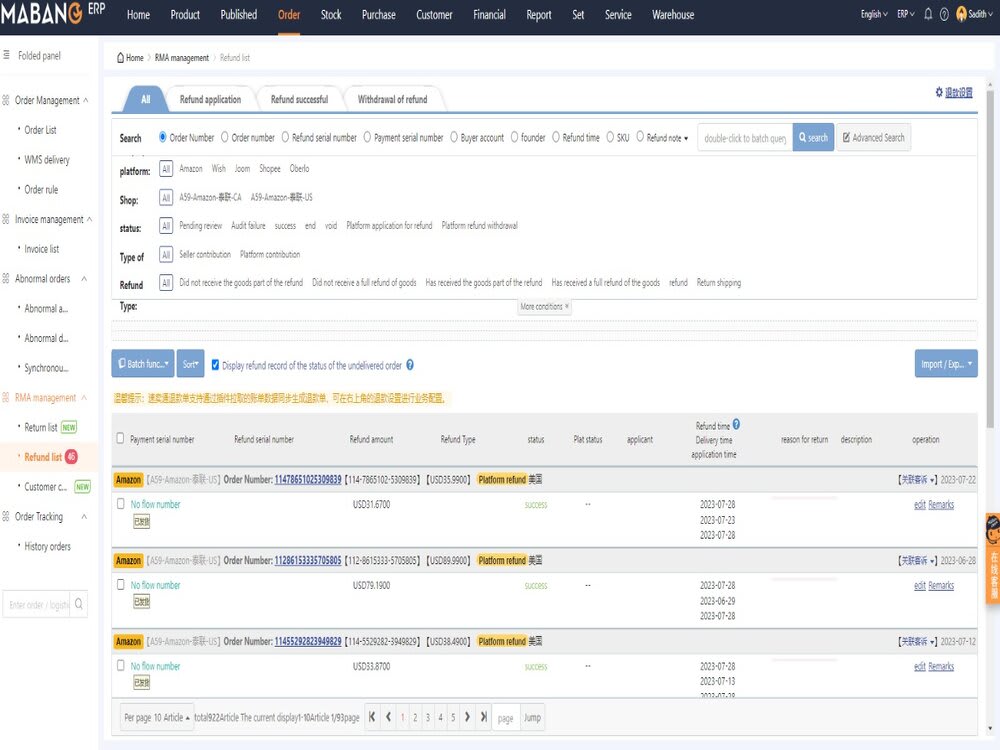The height and width of the screenshot is (750, 1000).
Task: Click edit link for USD79.1900 refund row
Action: 920,585
